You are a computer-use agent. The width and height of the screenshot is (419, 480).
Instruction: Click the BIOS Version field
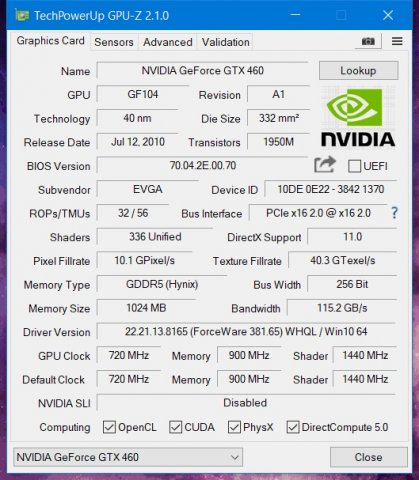[x=202, y=165]
